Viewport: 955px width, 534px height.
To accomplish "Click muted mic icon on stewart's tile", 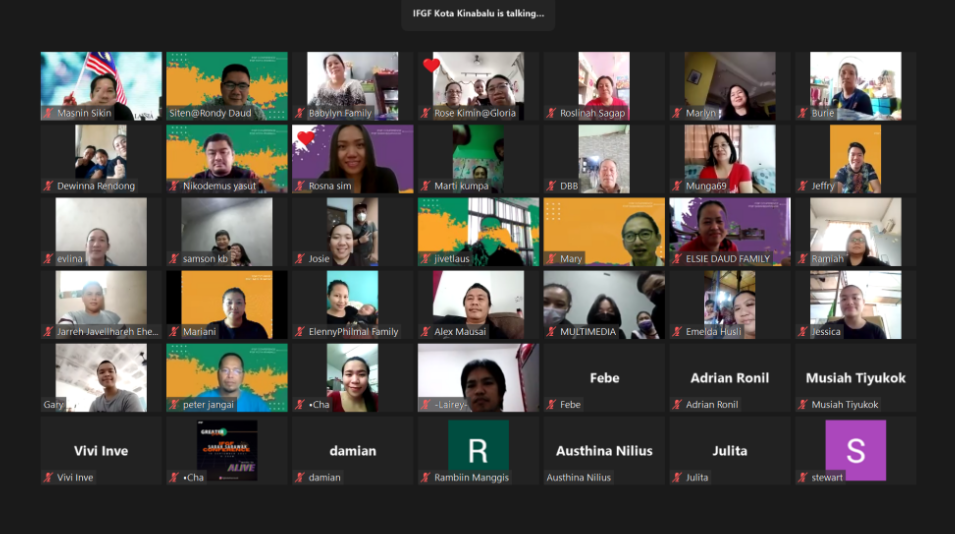I will pyautogui.click(x=803, y=478).
